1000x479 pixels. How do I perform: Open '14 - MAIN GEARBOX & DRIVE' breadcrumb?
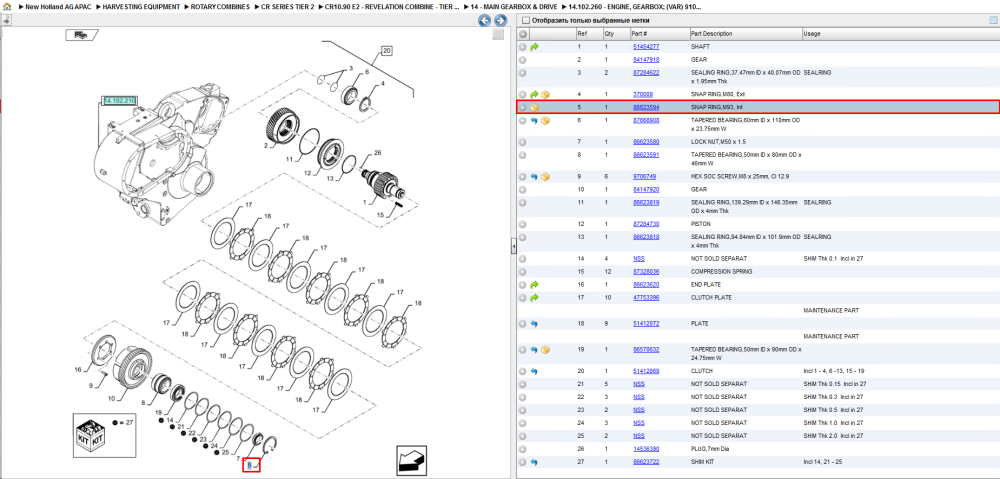pos(513,6)
